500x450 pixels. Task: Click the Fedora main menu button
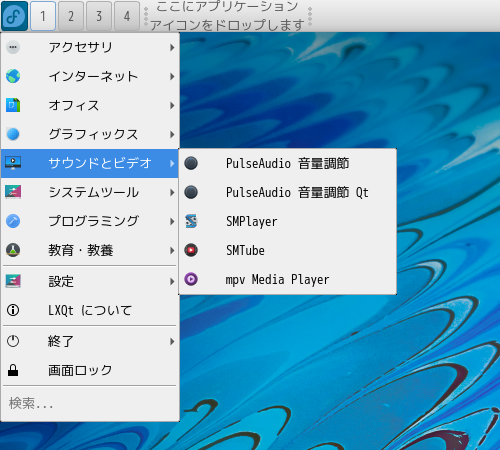pyautogui.click(x=14, y=16)
